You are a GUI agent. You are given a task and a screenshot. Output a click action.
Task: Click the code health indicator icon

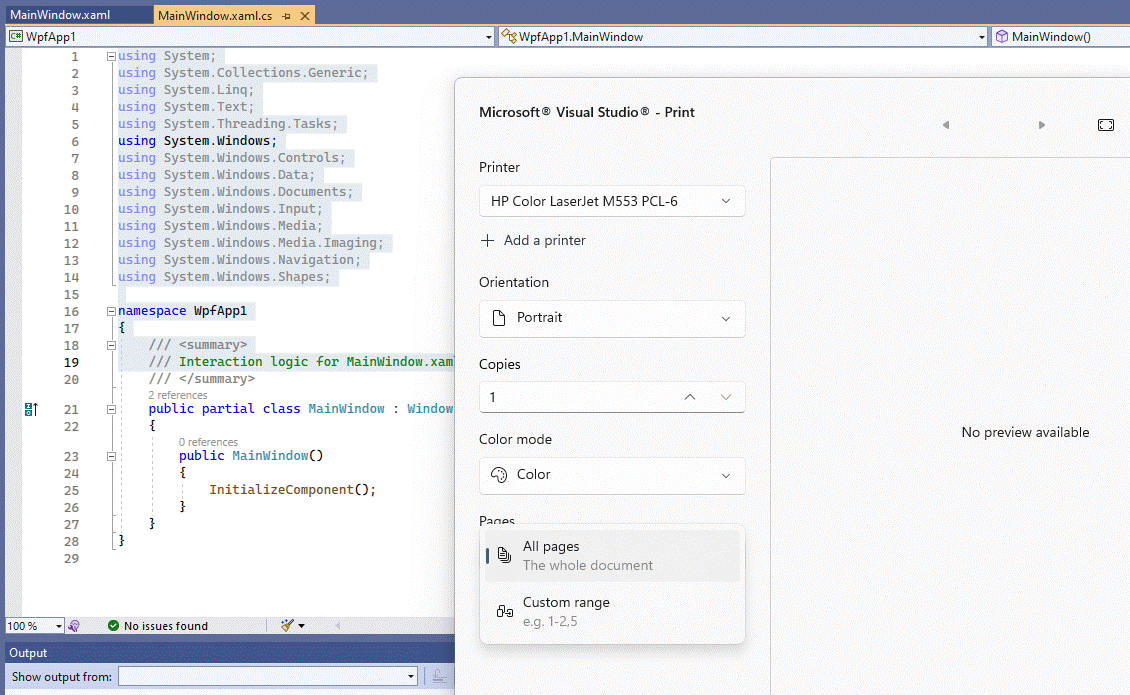coord(74,626)
